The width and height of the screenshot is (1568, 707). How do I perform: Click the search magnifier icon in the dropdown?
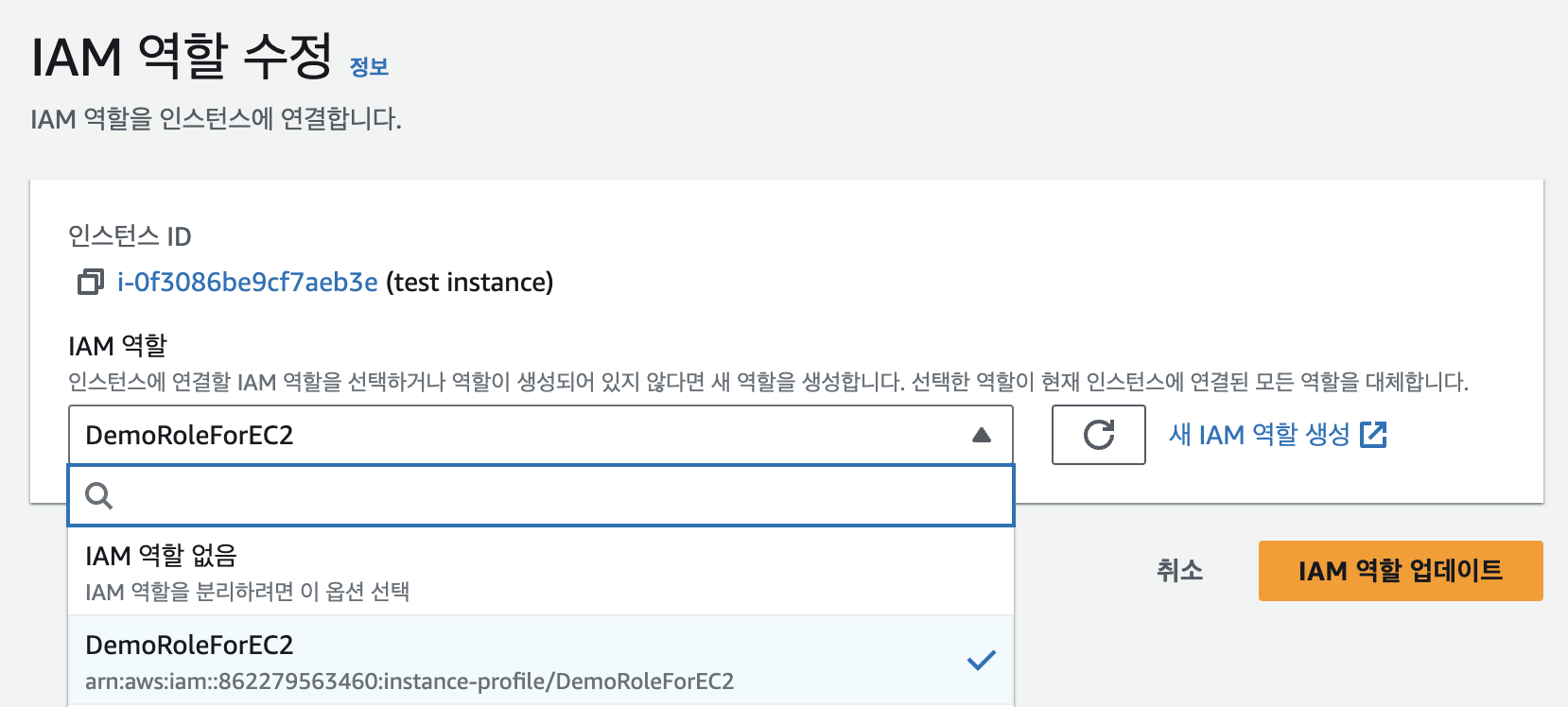tap(98, 495)
